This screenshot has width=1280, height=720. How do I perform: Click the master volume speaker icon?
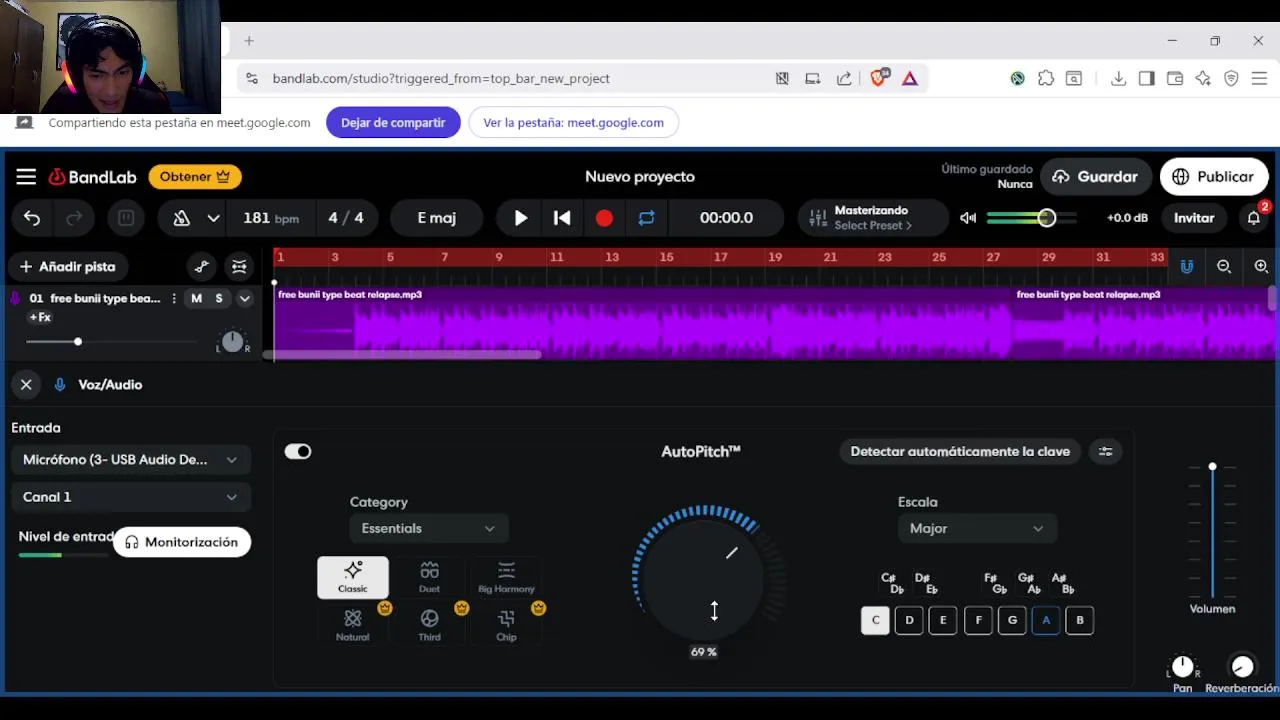[968, 218]
